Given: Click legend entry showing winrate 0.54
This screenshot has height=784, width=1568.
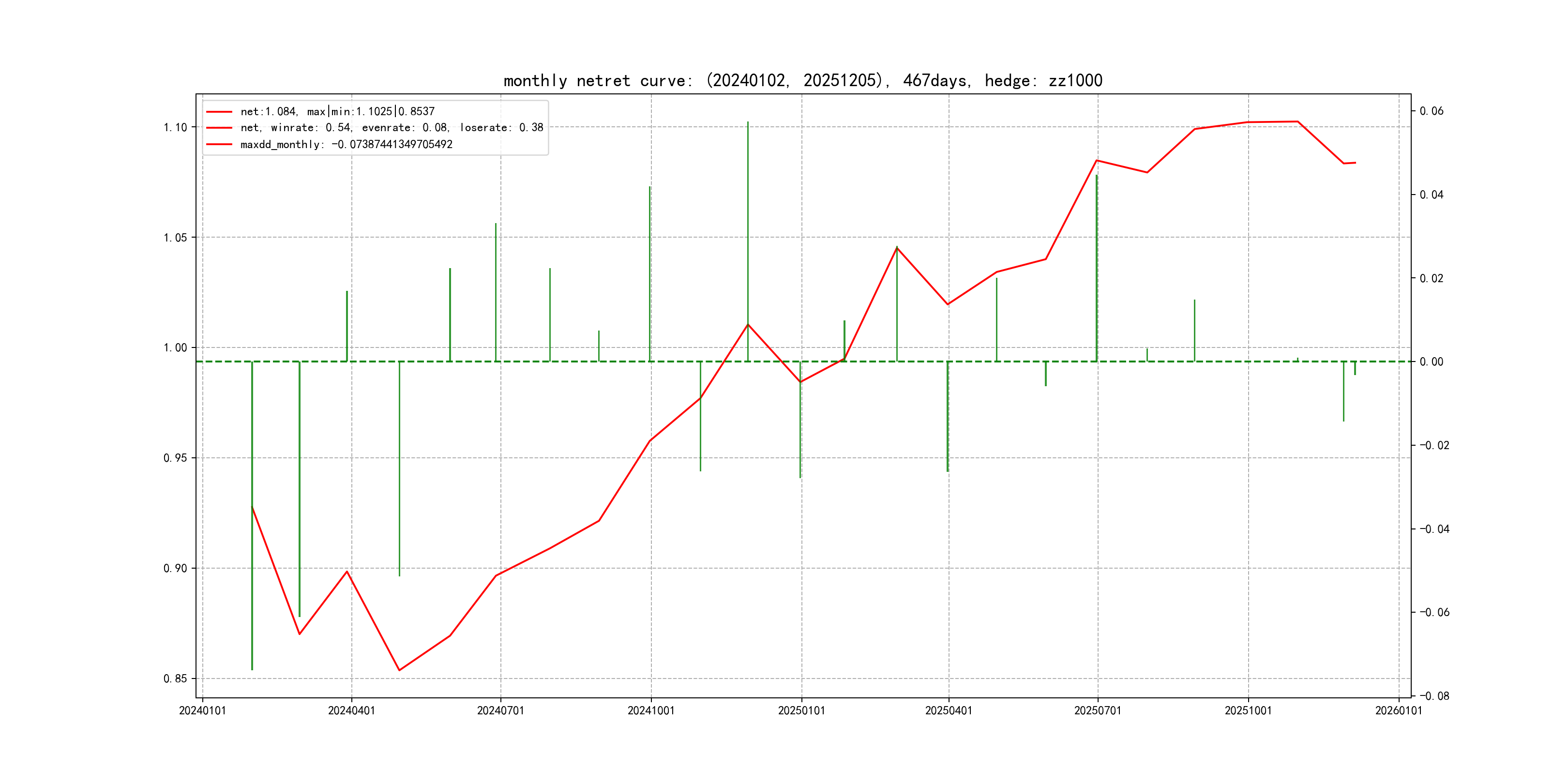Looking at the screenshot, I should pos(392,128).
